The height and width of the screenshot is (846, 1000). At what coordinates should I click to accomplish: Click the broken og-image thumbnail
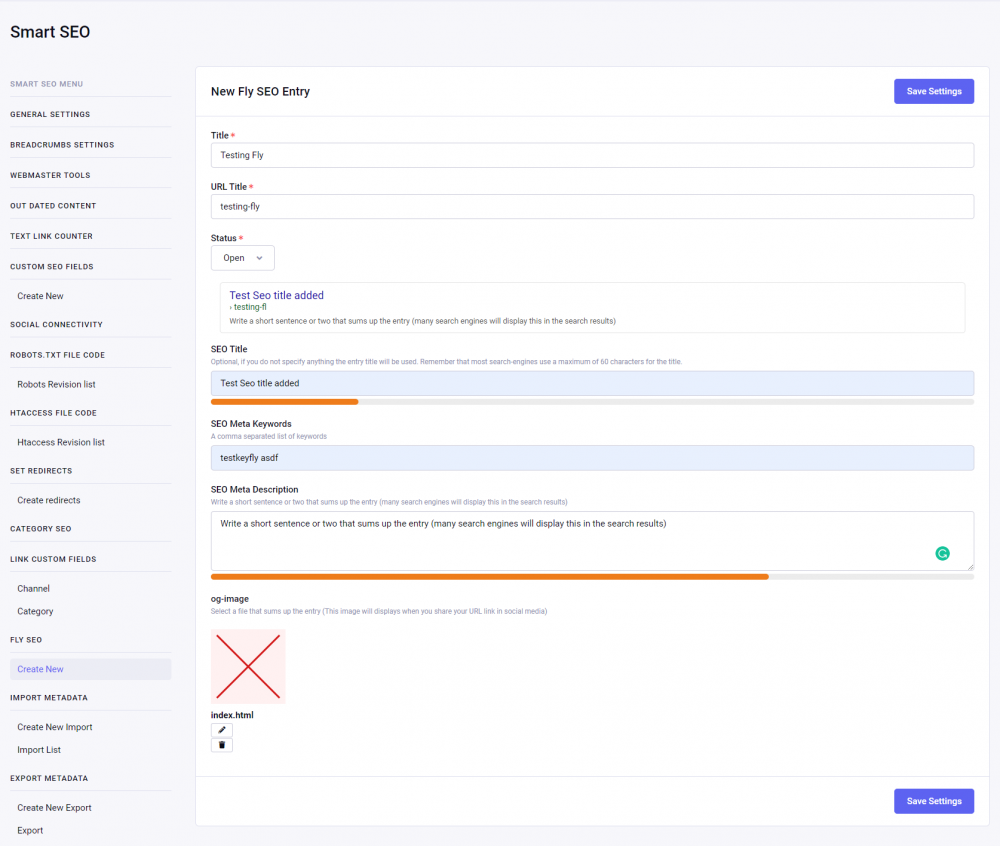(247, 666)
